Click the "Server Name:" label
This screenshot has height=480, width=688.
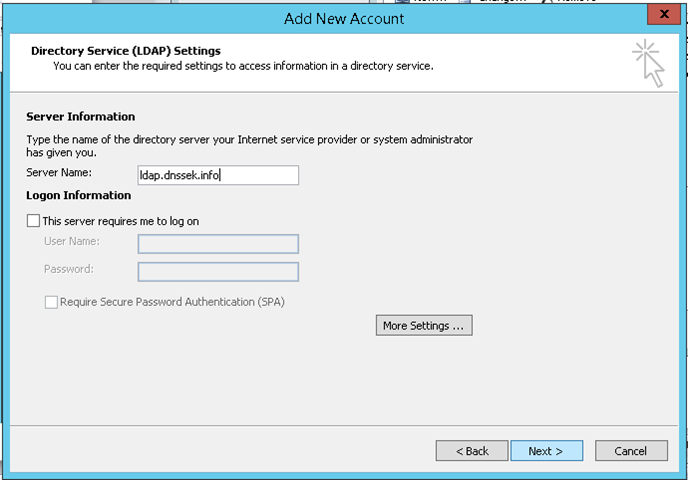click(59, 174)
